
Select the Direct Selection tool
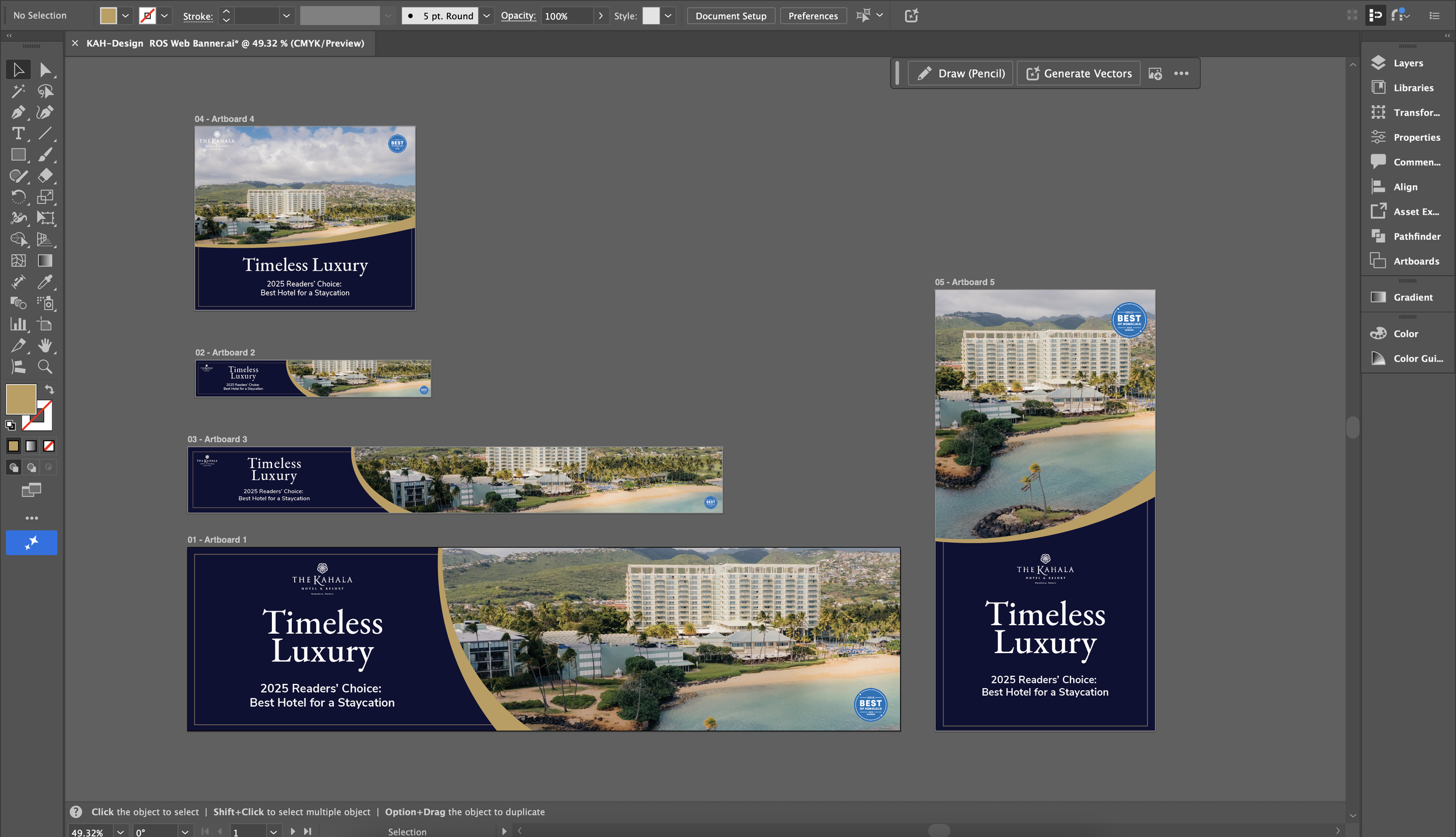pyautogui.click(x=45, y=70)
